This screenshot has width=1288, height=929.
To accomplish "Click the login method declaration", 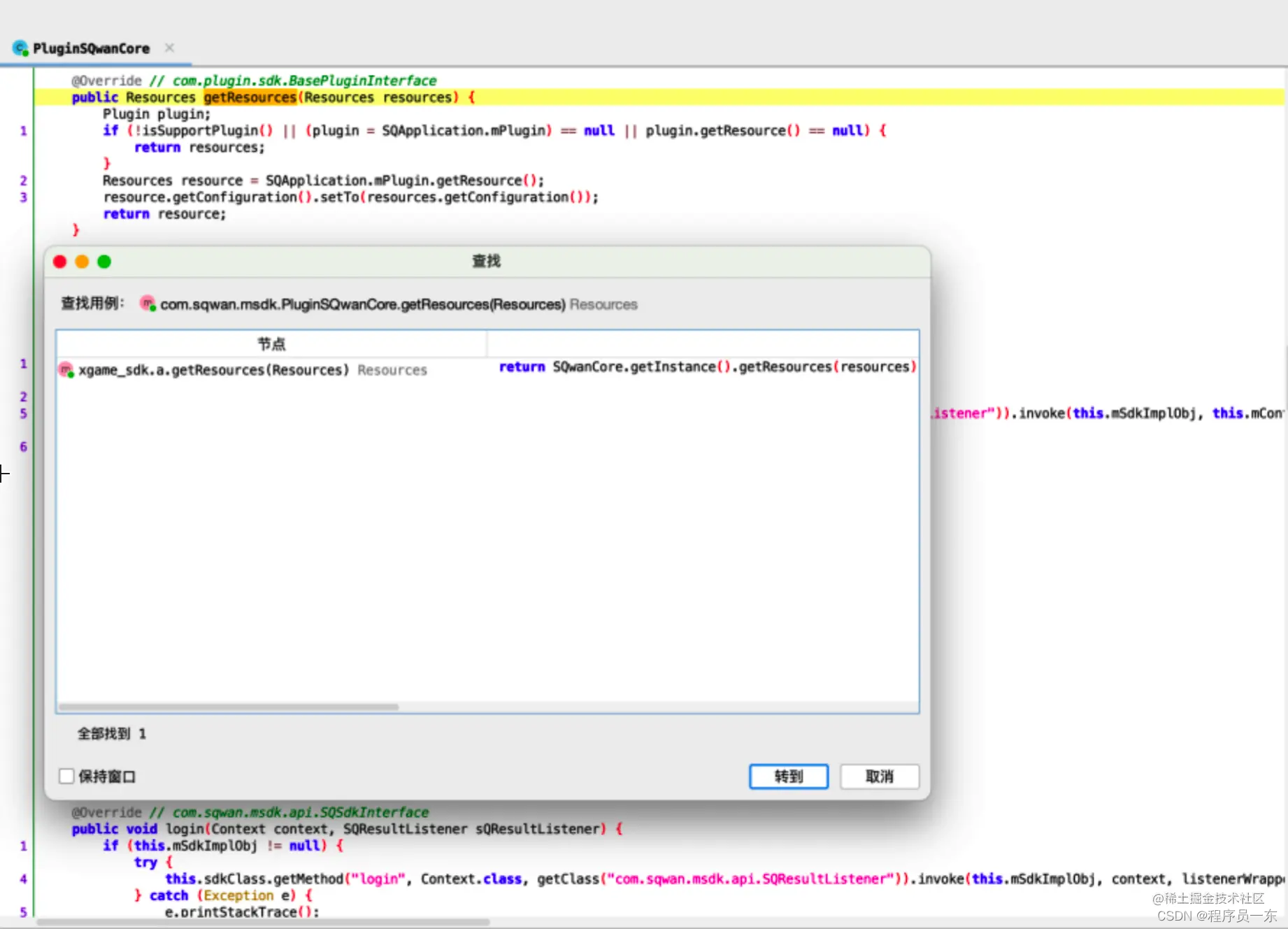I will (347, 829).
